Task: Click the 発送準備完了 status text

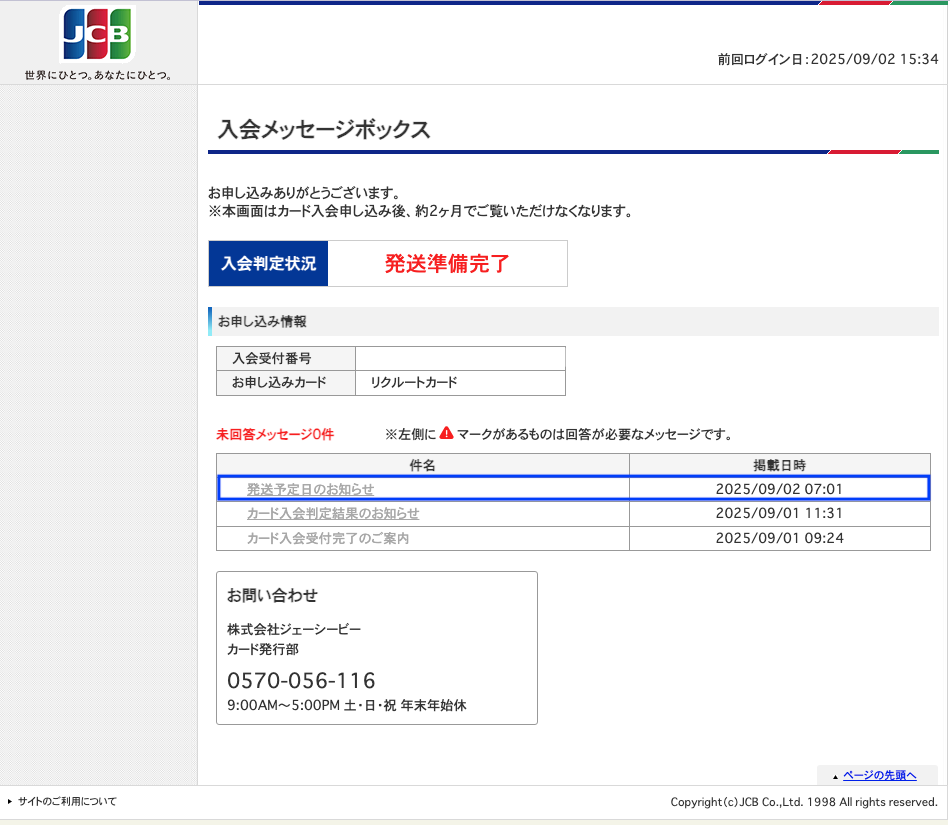Action: pyautogui.click(x=447, y=263)
